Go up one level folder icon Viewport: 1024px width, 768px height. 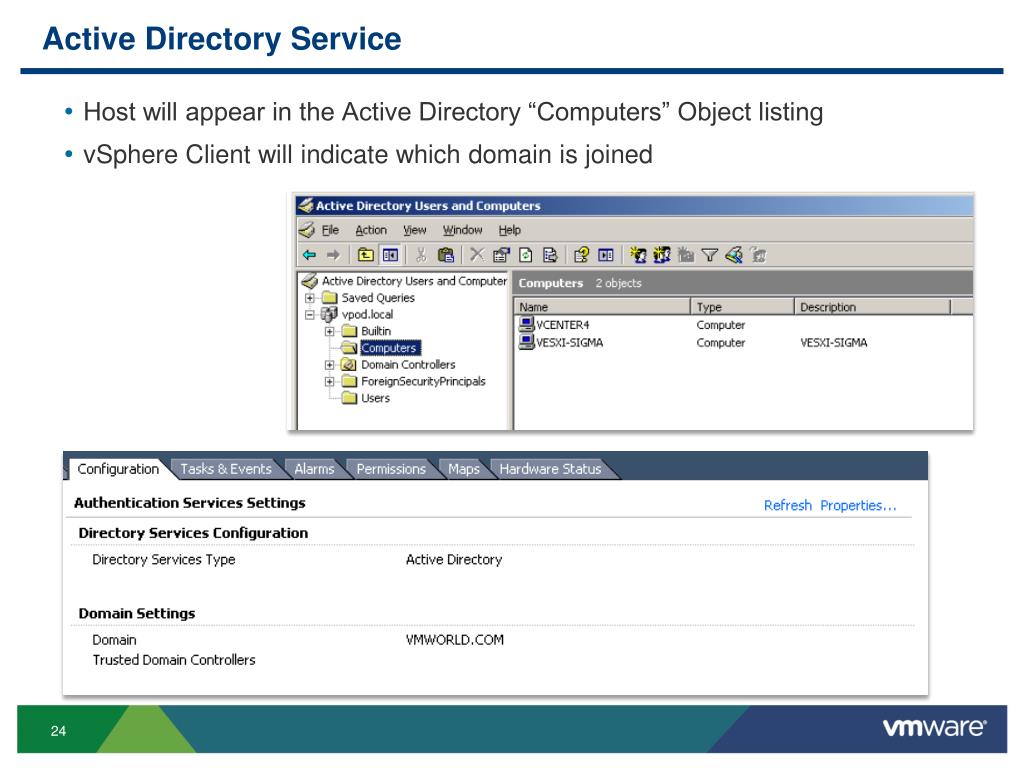(x=366, y=255)
